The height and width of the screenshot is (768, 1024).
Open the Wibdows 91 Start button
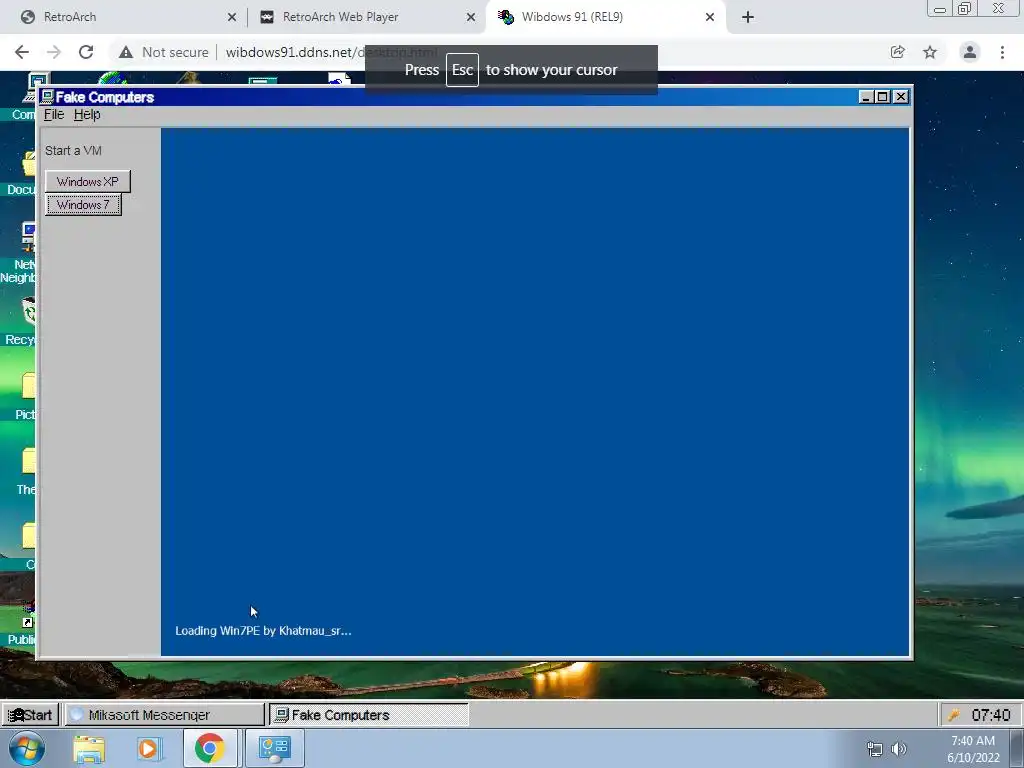point(30,715)
